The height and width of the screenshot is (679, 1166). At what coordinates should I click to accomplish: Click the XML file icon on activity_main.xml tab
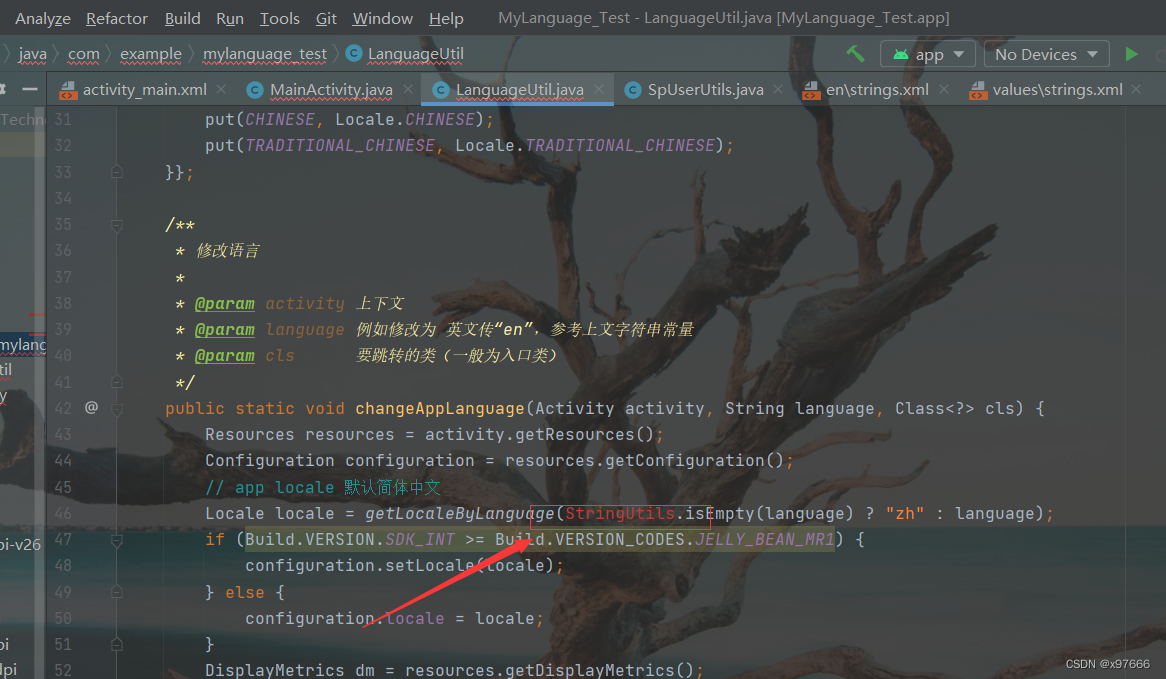click(x=68, y=90)
